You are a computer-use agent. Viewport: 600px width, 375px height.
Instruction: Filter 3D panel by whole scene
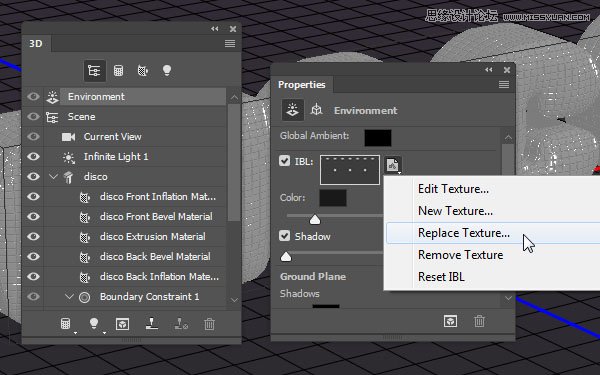point(95,71)
